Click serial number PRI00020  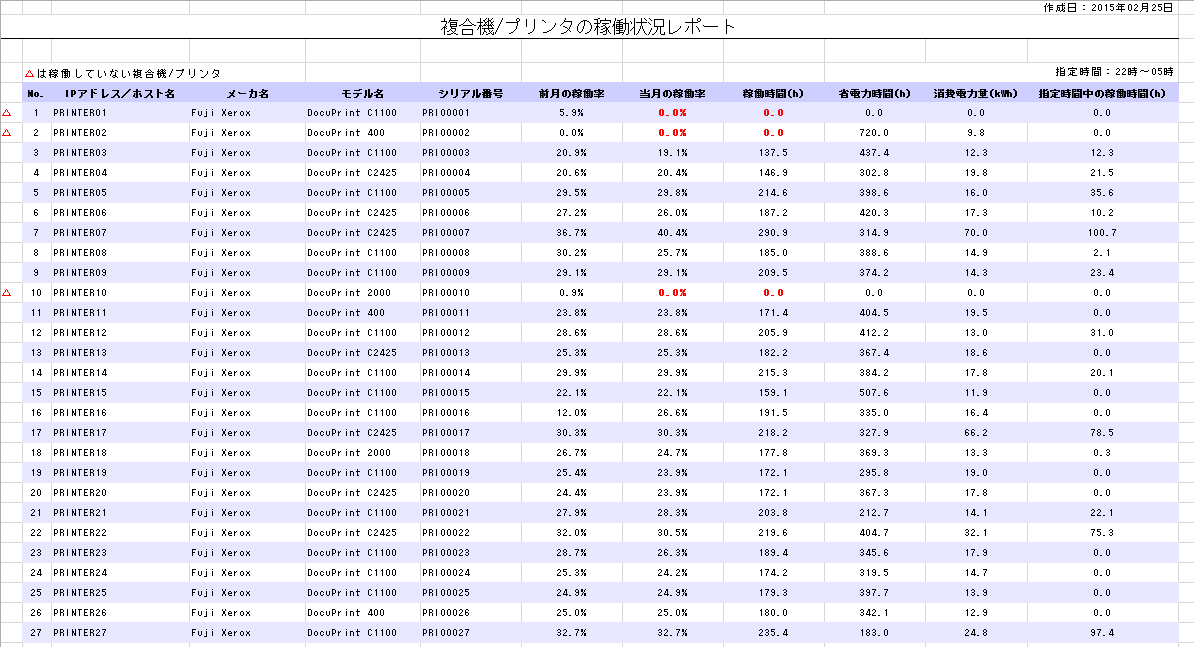click(x=446, y=492)
